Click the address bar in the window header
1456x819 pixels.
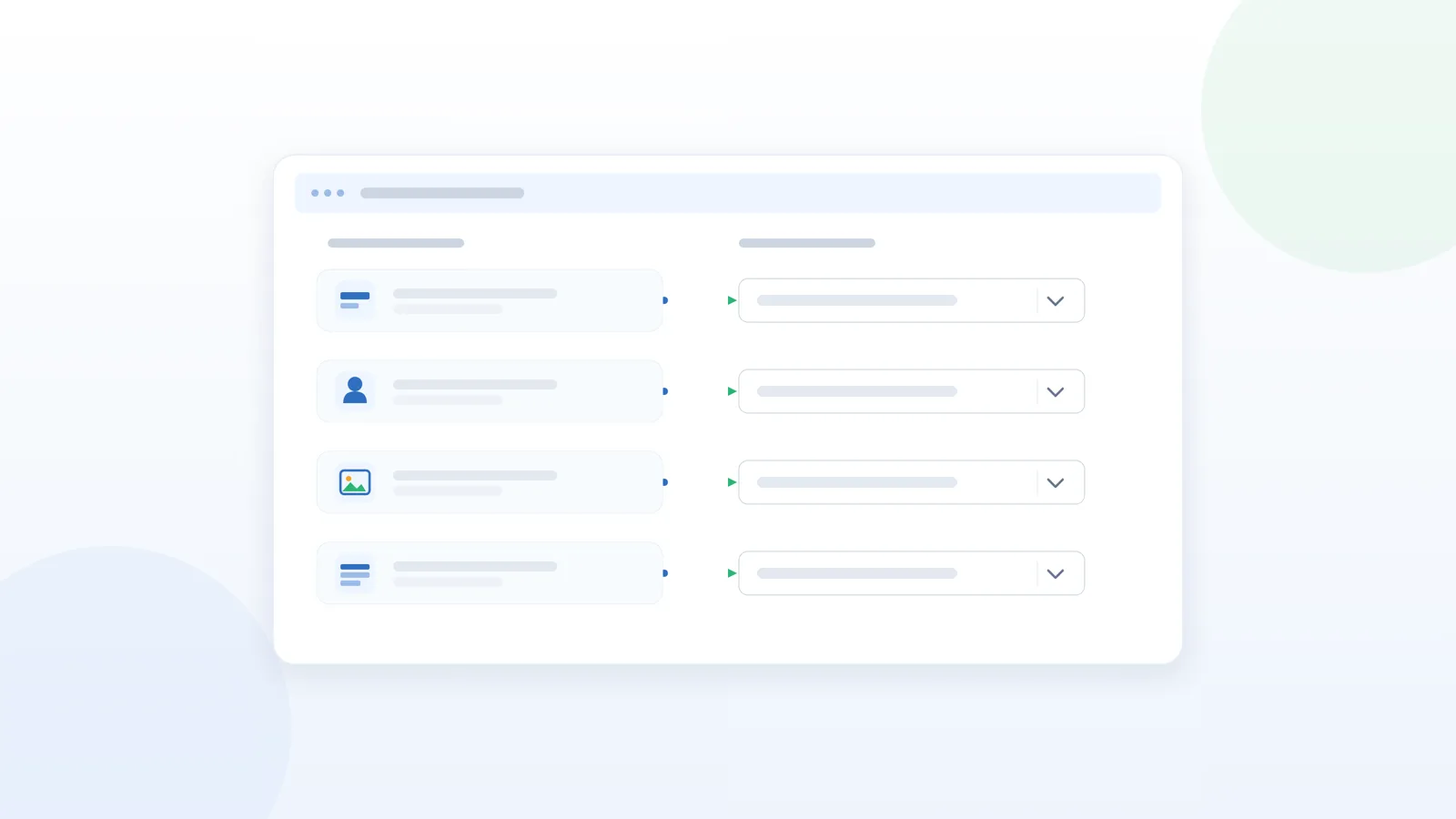point(442,193)
